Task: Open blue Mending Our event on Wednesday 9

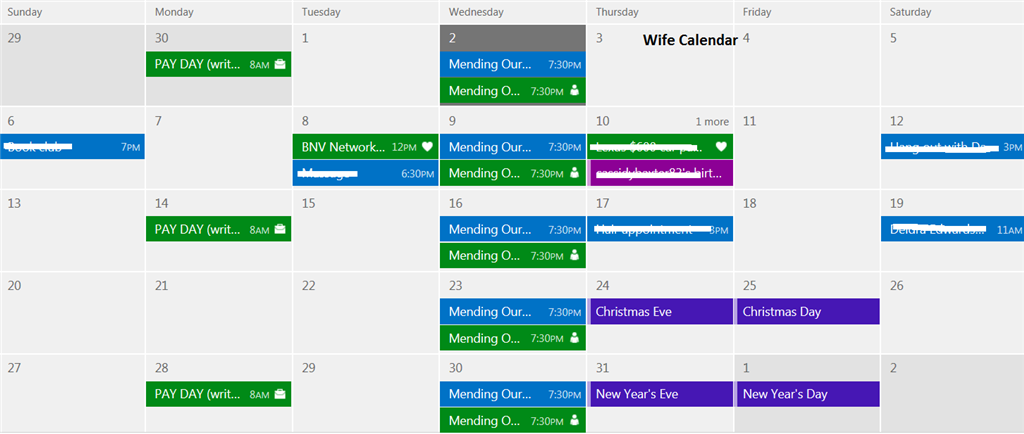Action: point(513,147)
